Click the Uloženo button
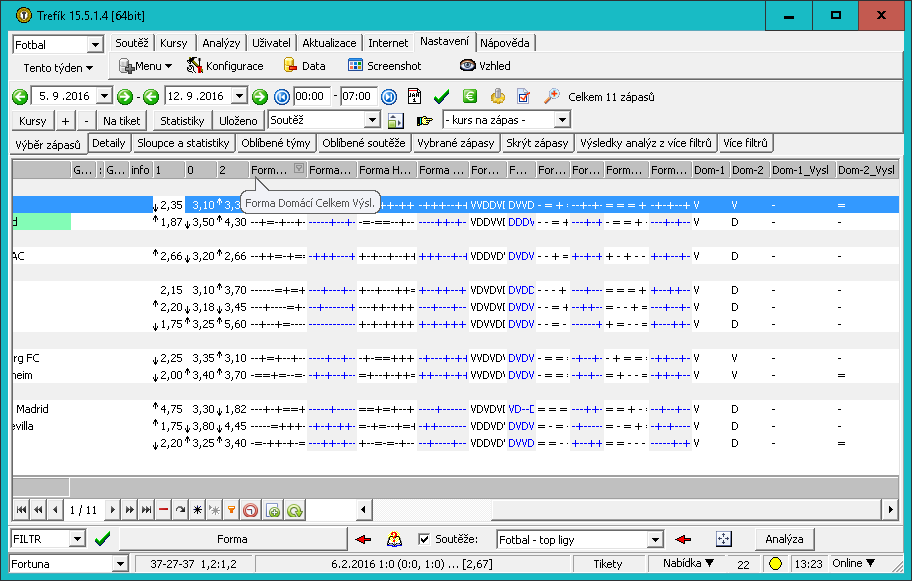This screenshot has height=581, width=912. pos(238,121)
